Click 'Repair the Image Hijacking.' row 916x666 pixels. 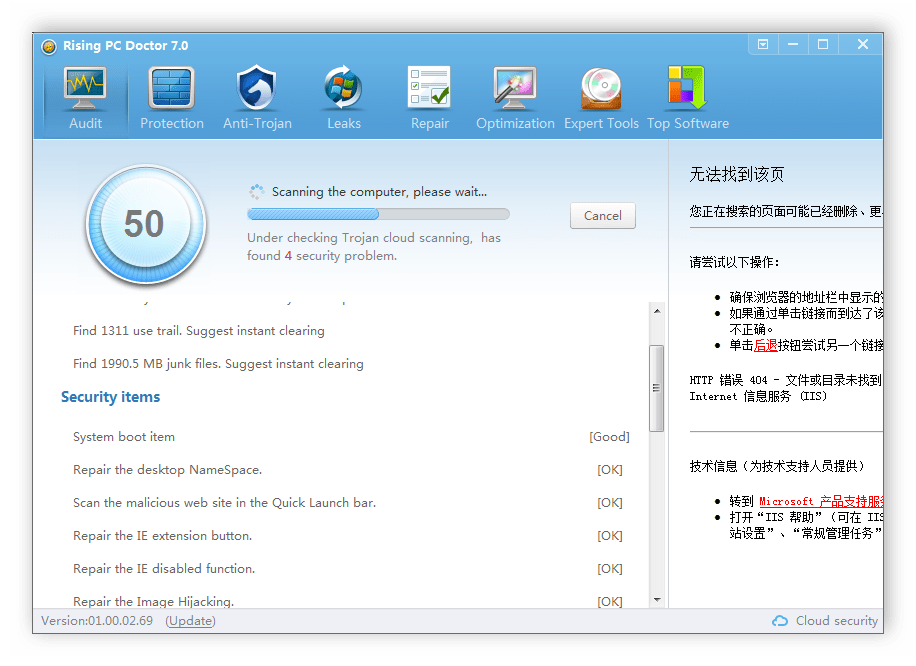pyautogui.click(x=351, y=601)
